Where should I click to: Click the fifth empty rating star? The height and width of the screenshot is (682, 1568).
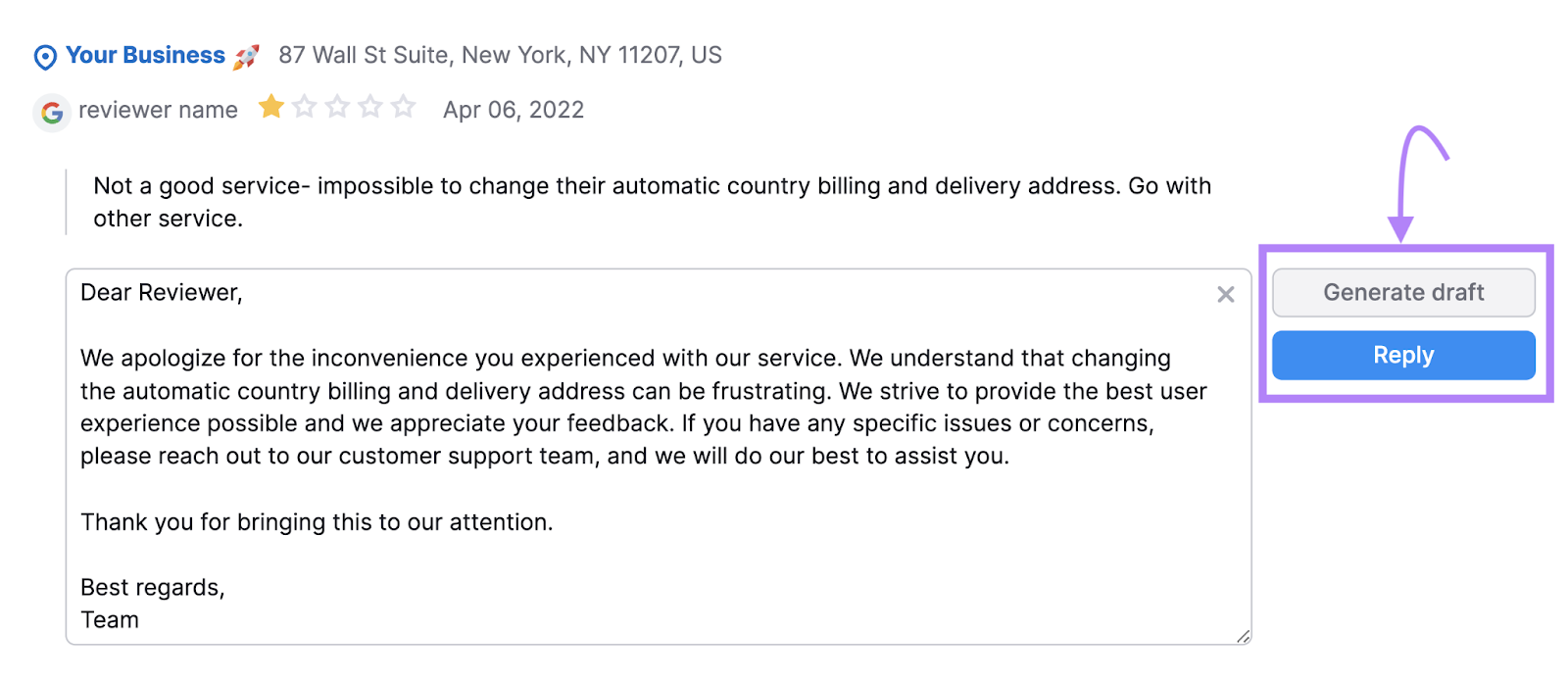tap(402, 106)
